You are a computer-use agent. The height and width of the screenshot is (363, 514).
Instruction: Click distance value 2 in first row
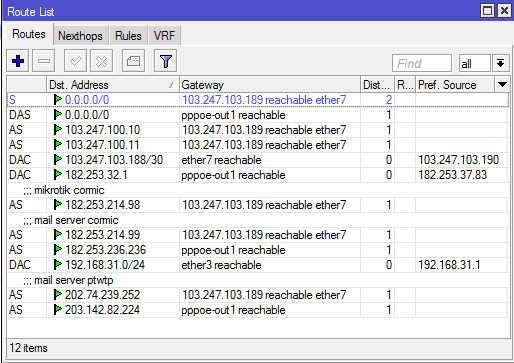pyautogui.click(x=389, y=100)
